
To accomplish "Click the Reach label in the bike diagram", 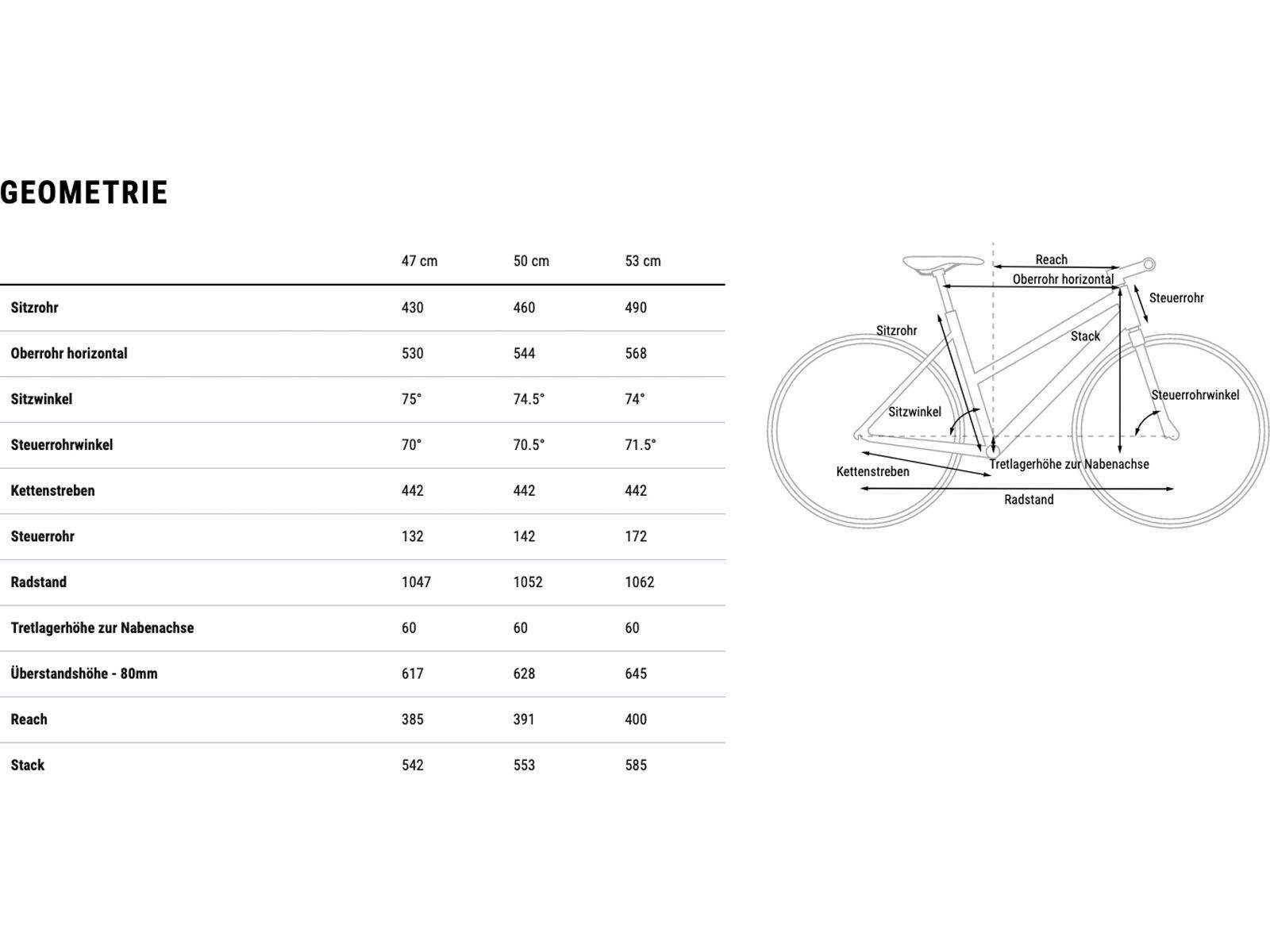I will point(1051,259).
